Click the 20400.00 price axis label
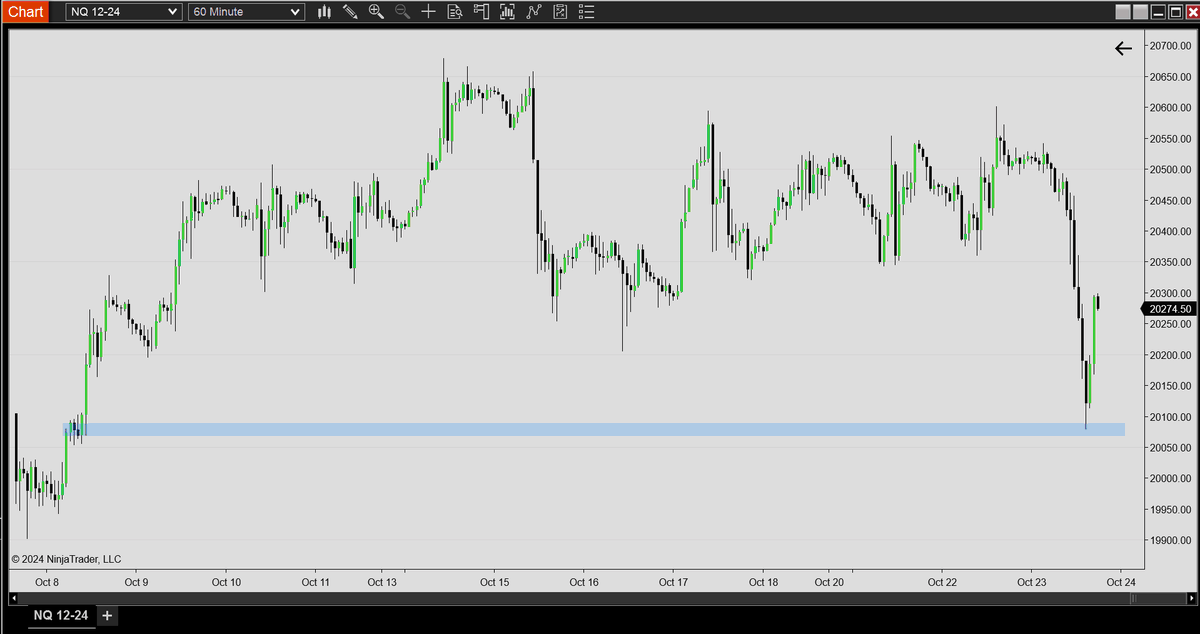Screen dimensions: 1200x634 [x=1170, y=232]
